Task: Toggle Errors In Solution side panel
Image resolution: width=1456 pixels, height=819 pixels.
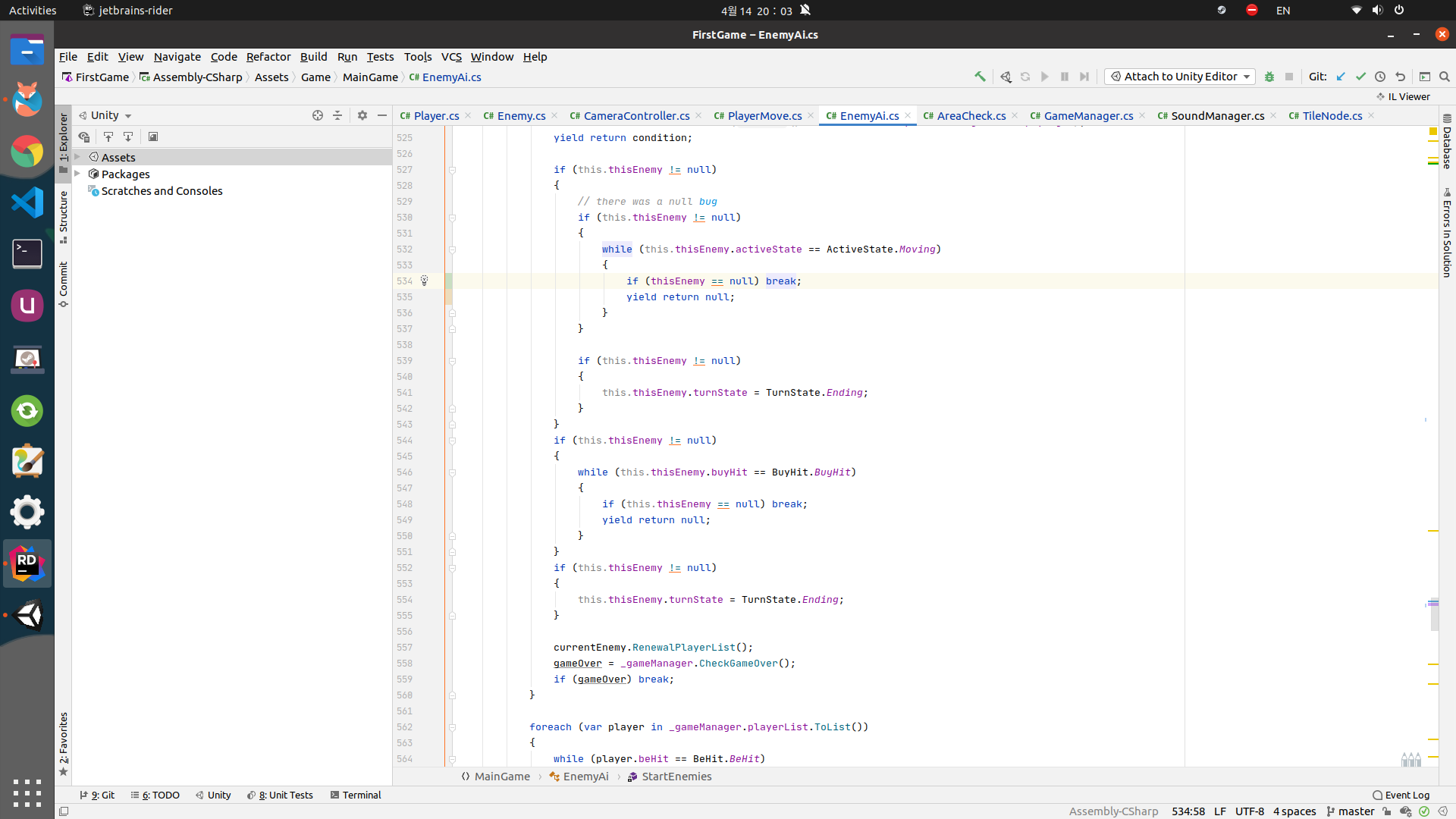Action: pos(1447,233)
